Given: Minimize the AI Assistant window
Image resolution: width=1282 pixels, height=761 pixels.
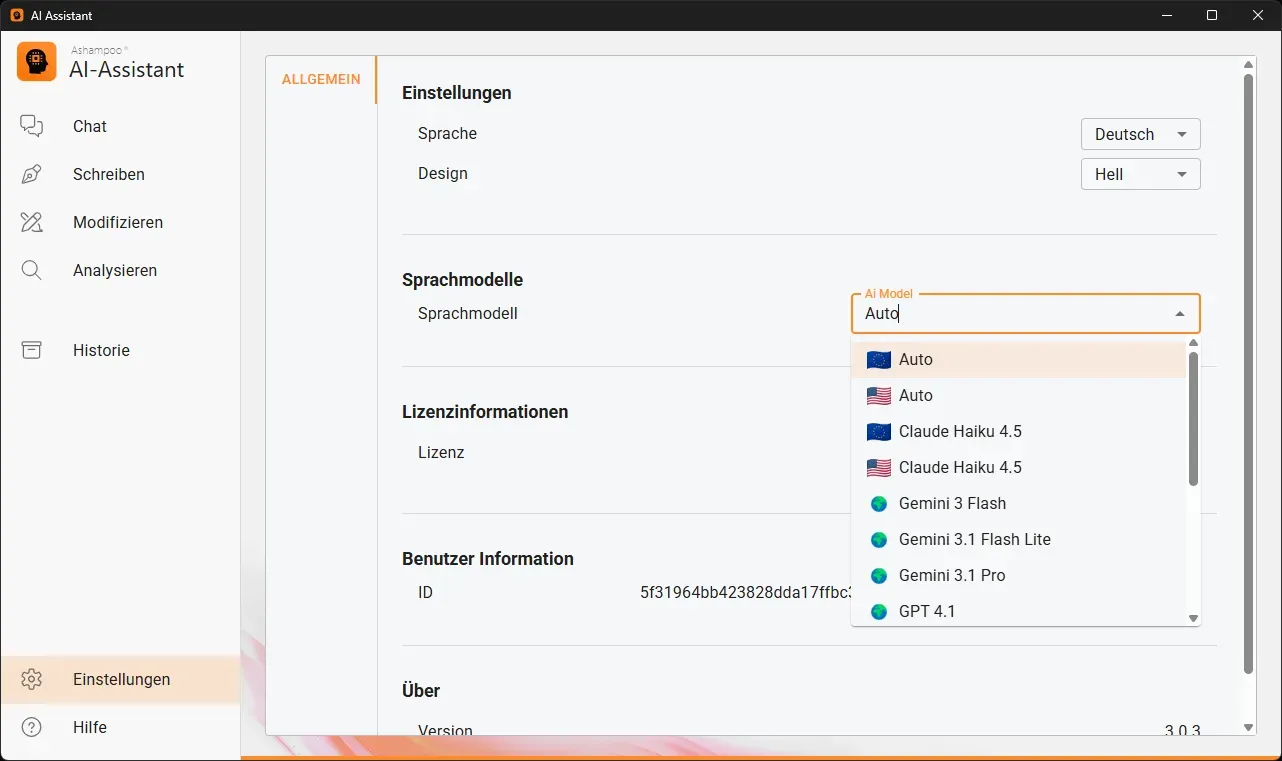Looking at the screenshot, I should 1166,15.
